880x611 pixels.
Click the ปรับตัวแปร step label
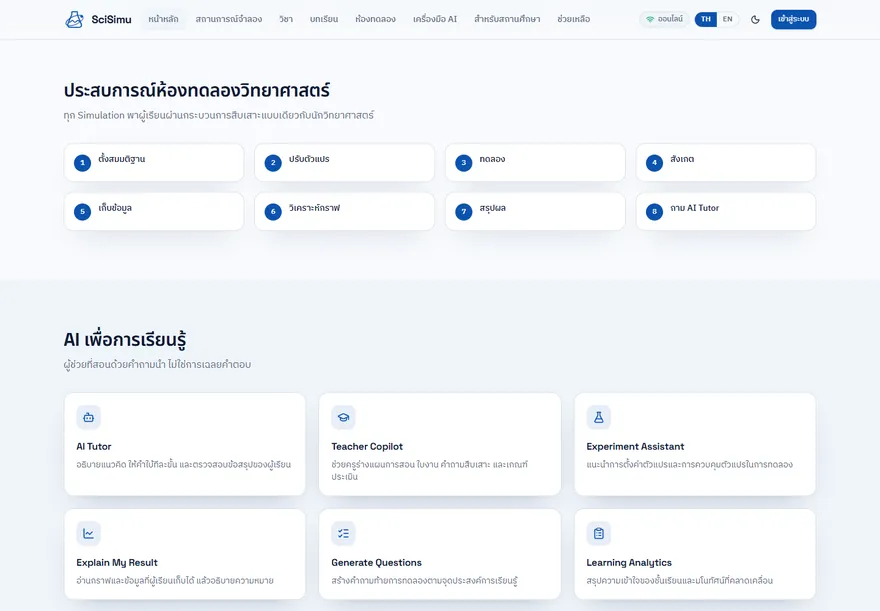[309, 159]
